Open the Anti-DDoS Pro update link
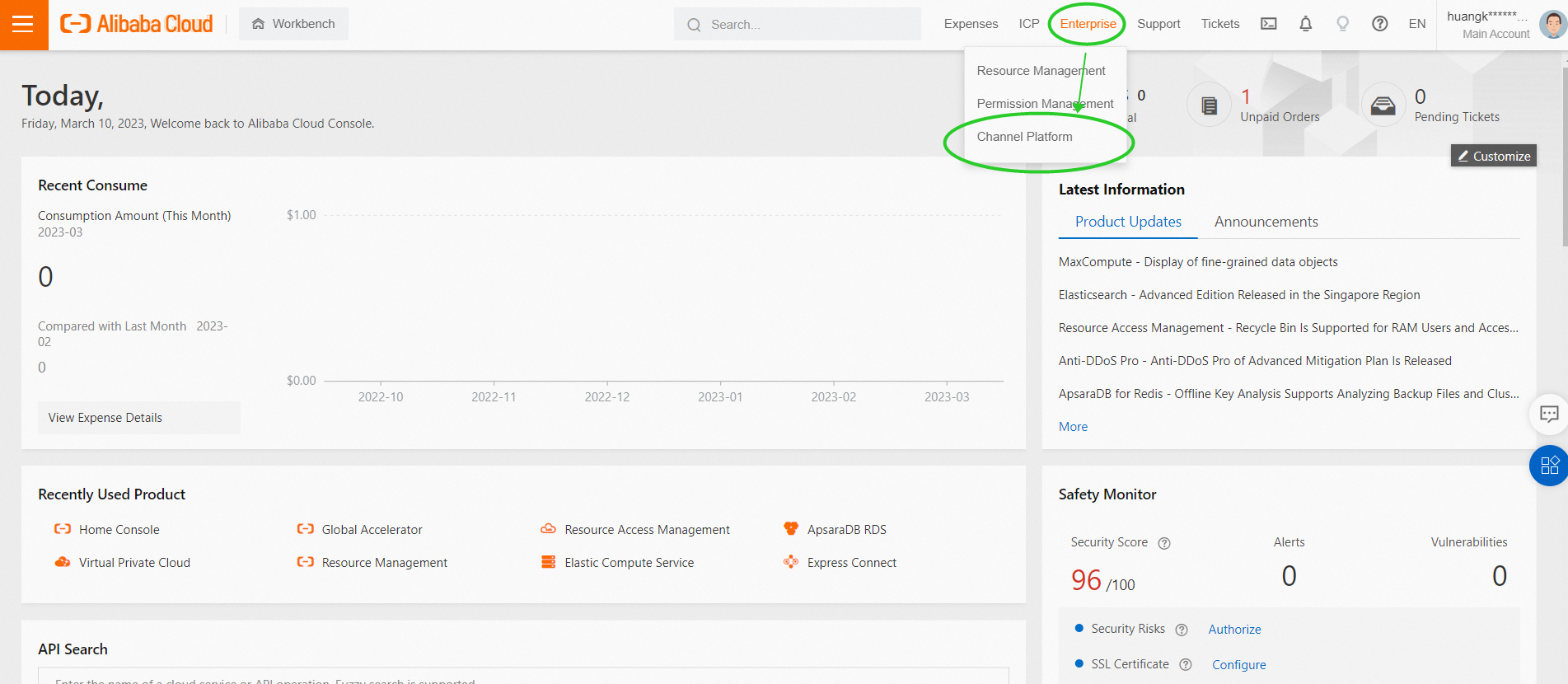Screen dimensions: 1568x684 1255,361
